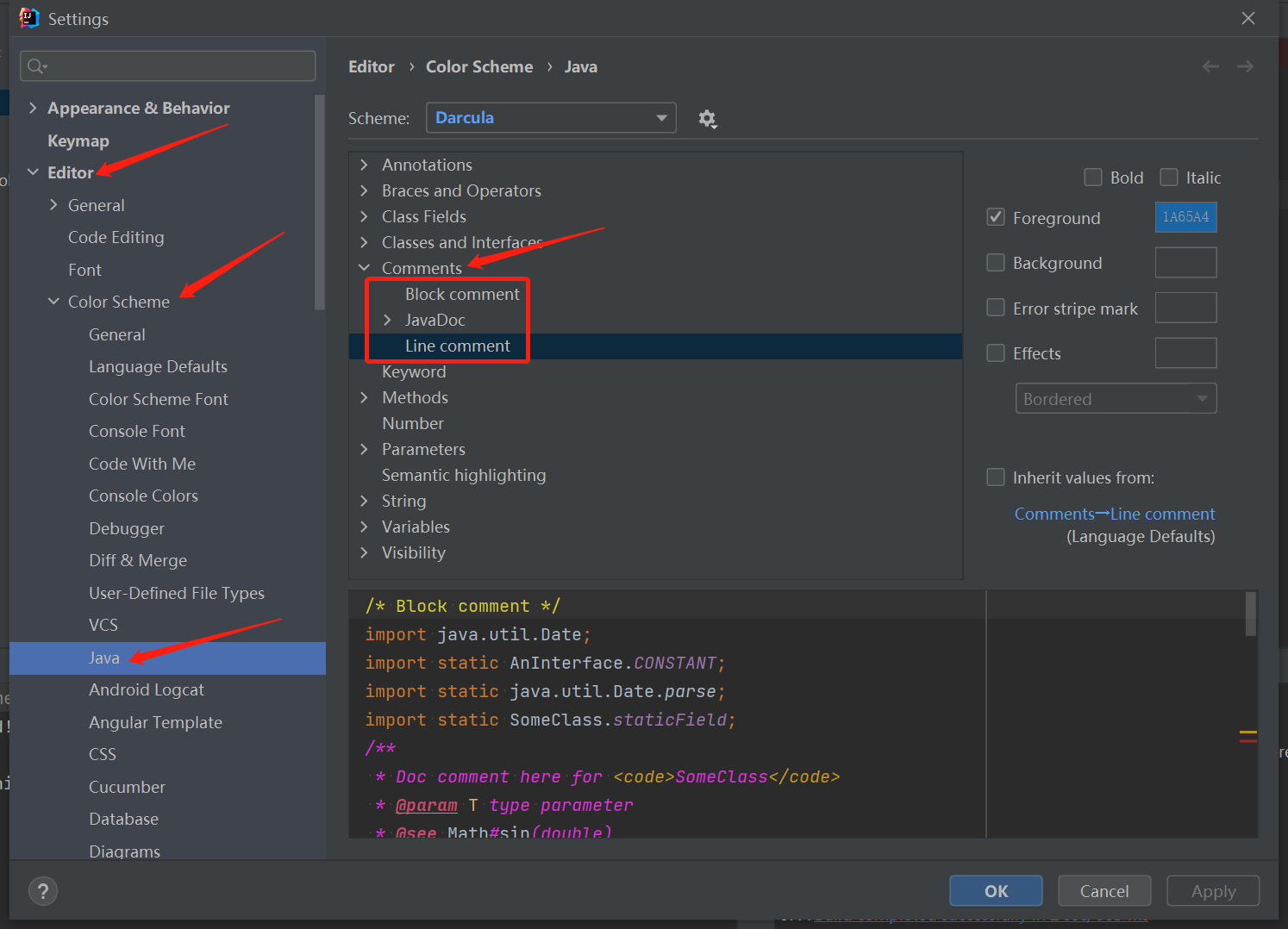
Task: Click the Cancel button
Action: tap(1104, 891)
